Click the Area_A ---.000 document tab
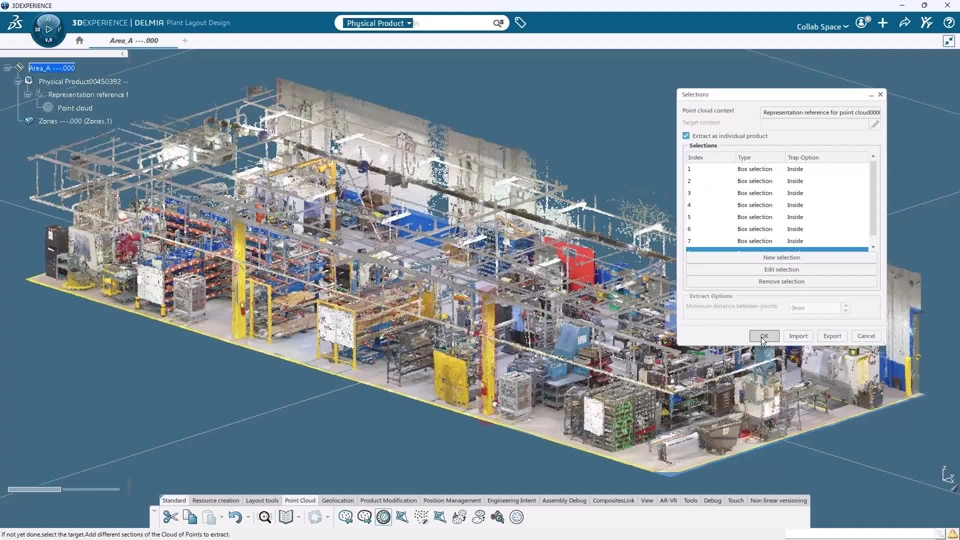960x540 pixels. [x=134, y=40]
